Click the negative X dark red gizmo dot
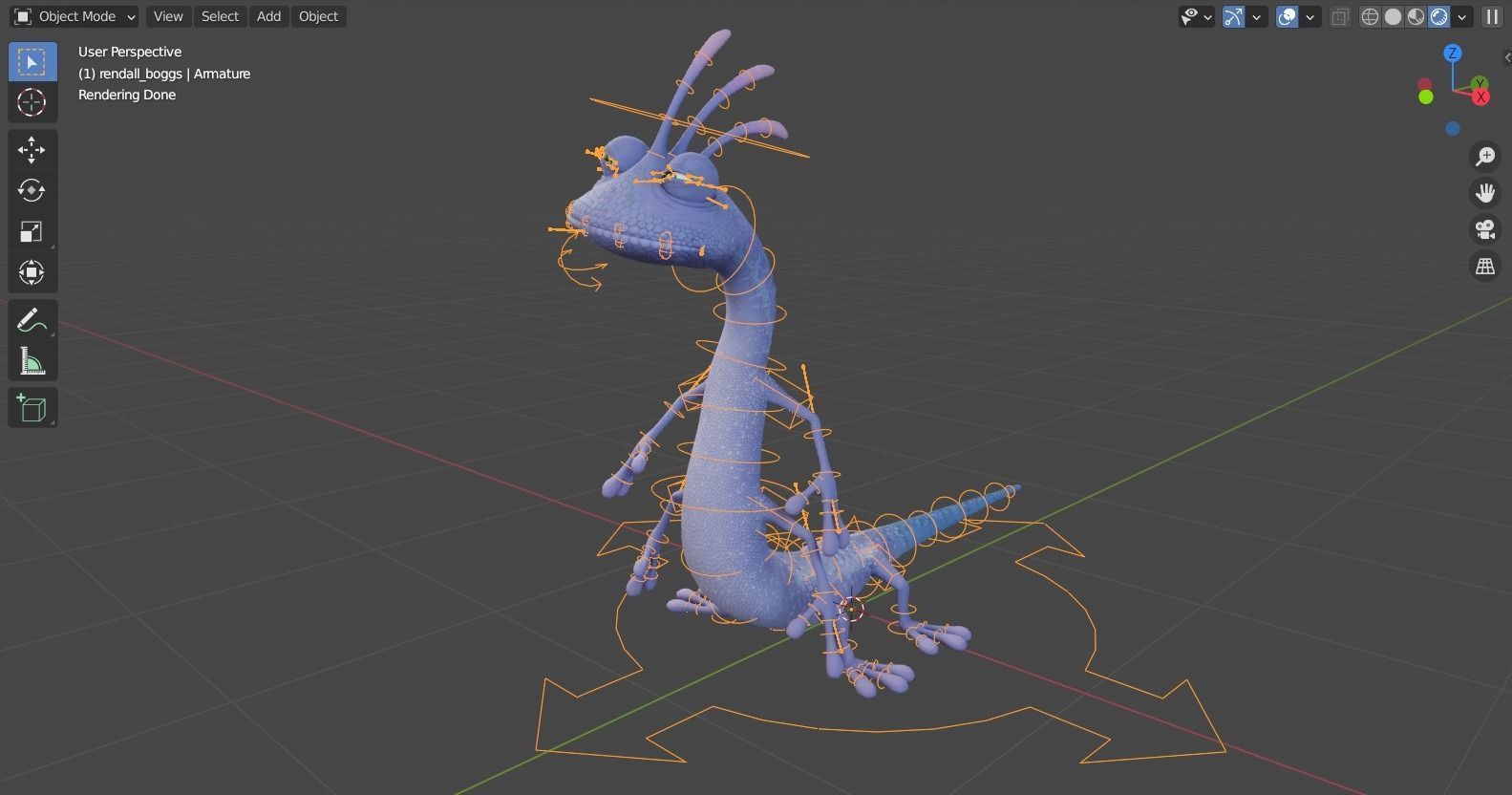 tap(1425, 85)
